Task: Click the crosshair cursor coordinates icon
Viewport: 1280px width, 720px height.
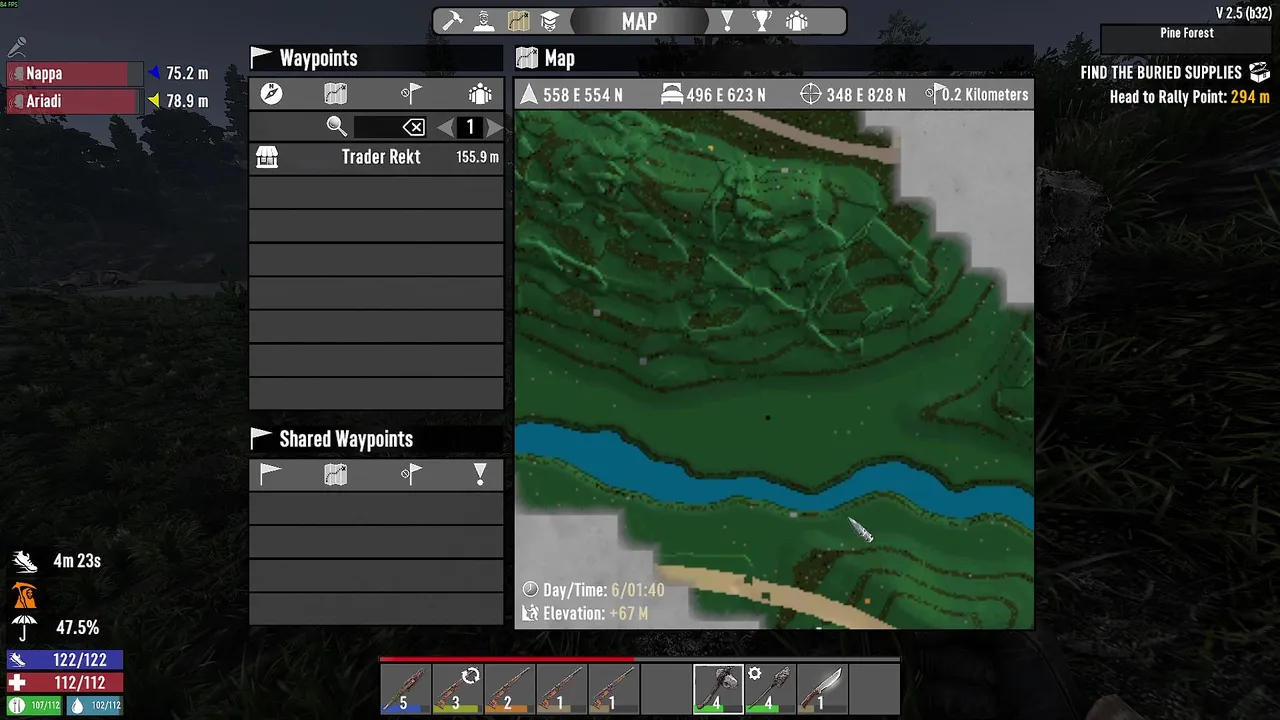Action: click(811, 94)
